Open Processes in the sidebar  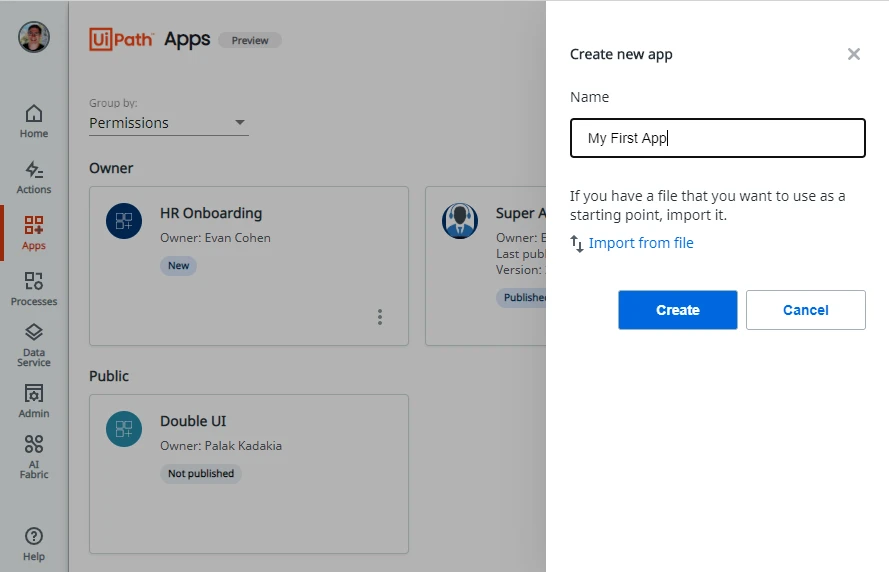tap(34, 289)
